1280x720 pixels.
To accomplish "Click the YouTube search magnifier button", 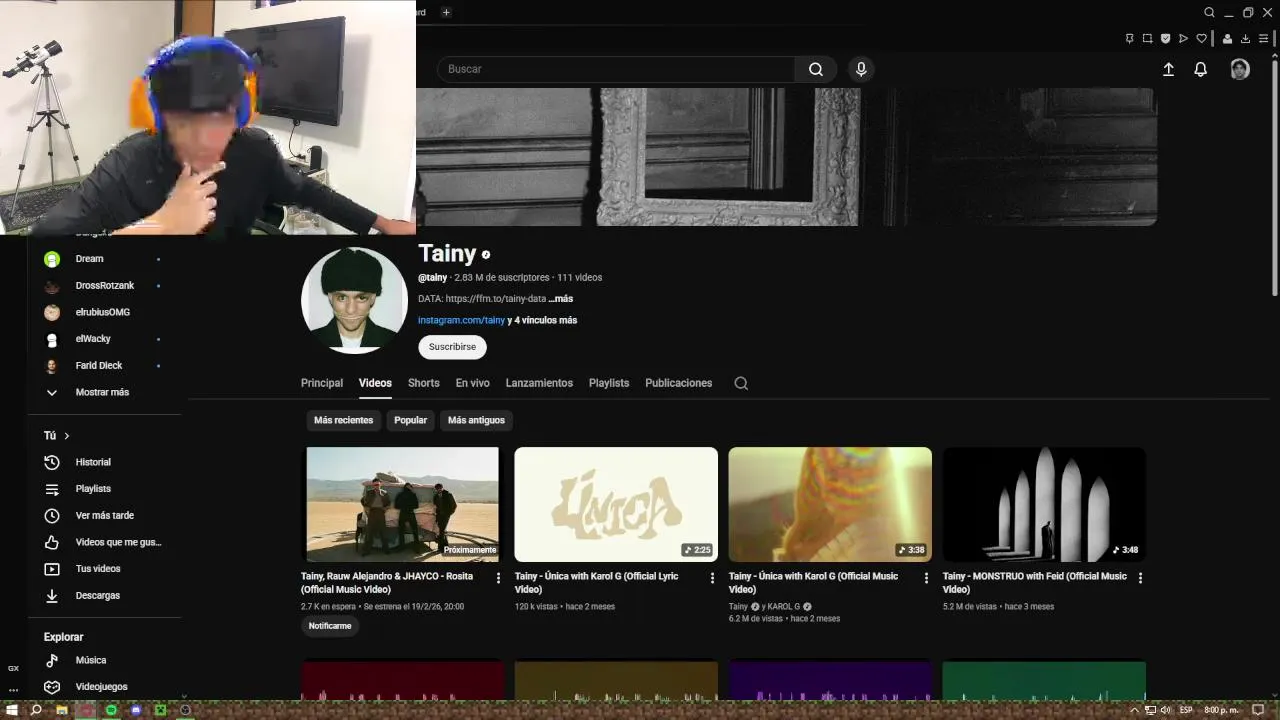I will click(816, 69).
